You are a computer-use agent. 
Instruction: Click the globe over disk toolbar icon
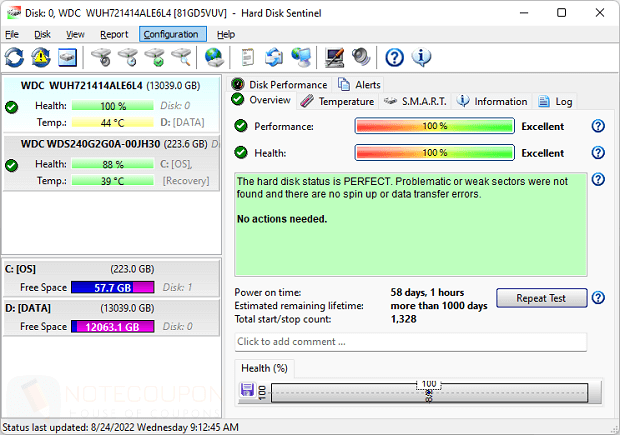[x=214, y=57]
